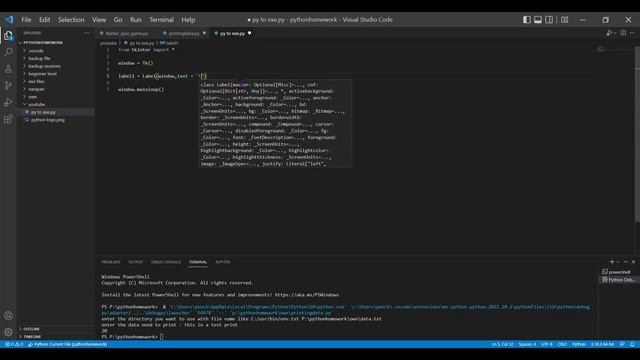Toggle primary side bar layout icon
Screen dimensions: 640x360
[x=527, y=20]
